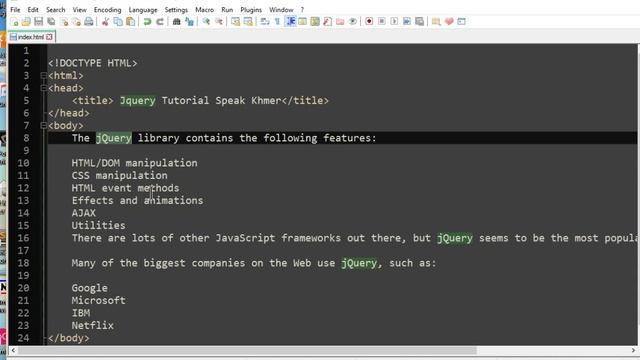Open the Run menu
This screenshot has width=640, height=360.
point(227,9)
